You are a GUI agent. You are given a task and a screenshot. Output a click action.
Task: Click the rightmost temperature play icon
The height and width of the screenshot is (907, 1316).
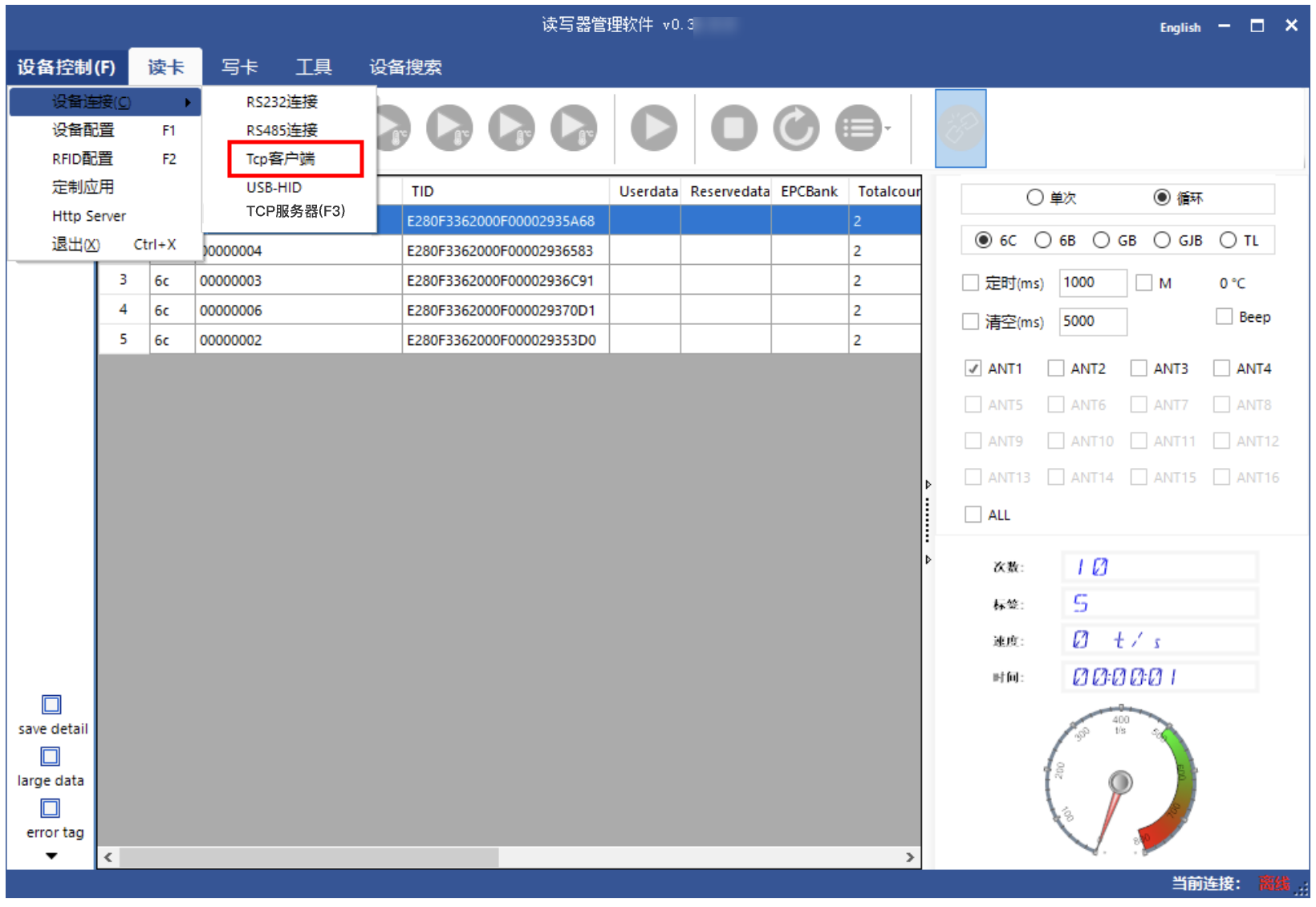573,128
